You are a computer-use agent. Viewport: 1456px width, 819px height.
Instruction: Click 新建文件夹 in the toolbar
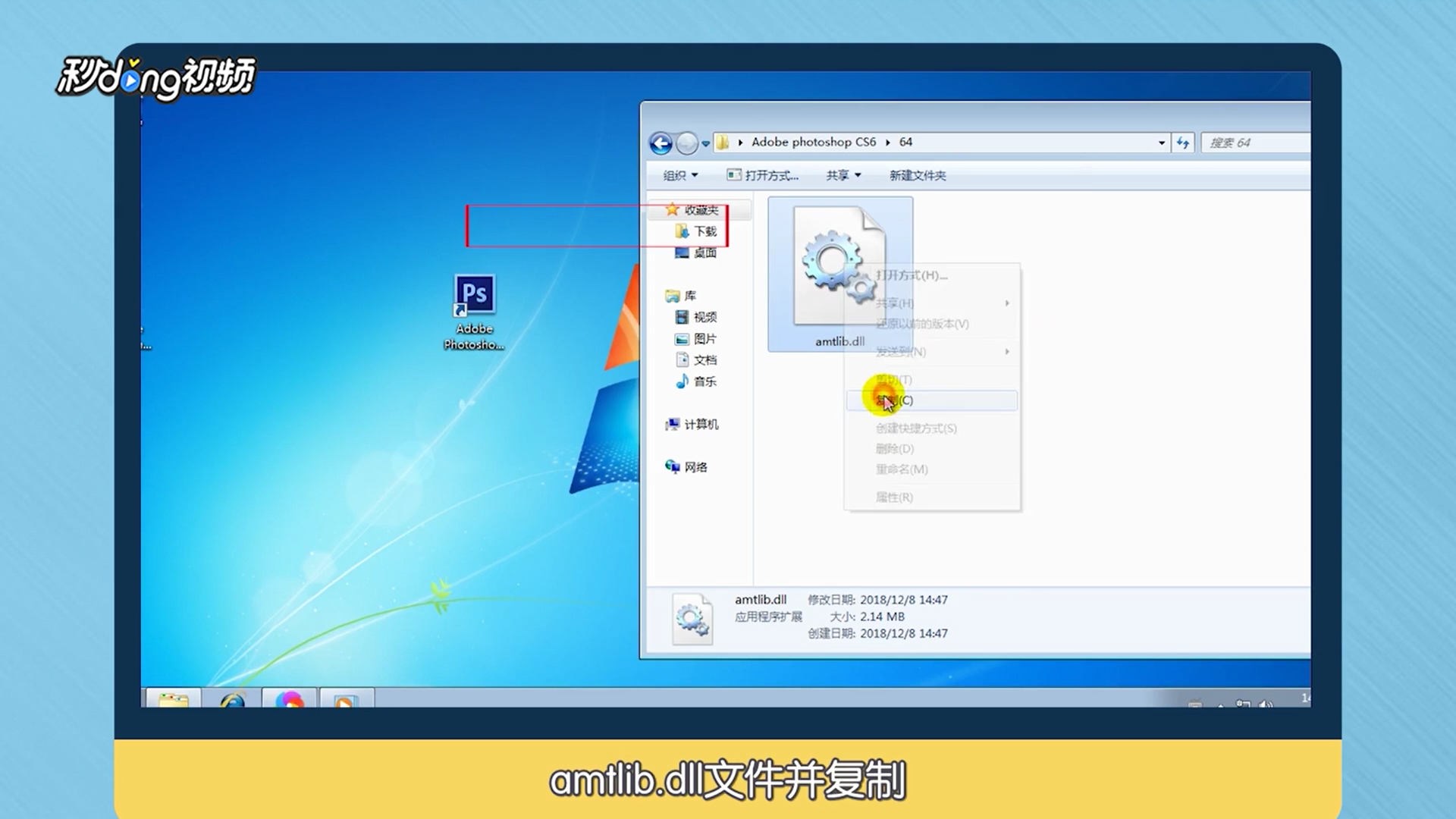918,175
